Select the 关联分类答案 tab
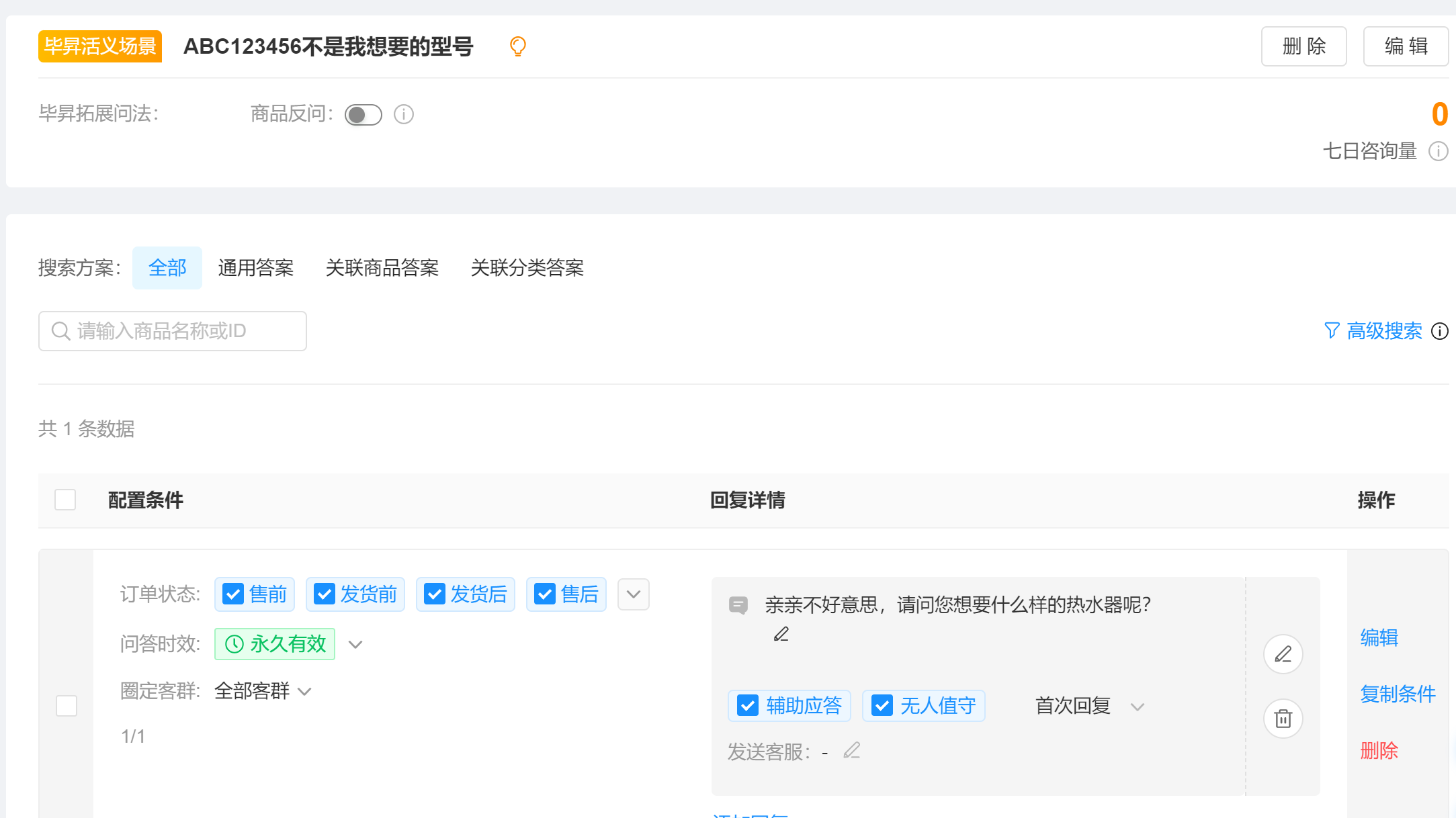Screen dimensions: 1456x818 (x=527, y=268)
